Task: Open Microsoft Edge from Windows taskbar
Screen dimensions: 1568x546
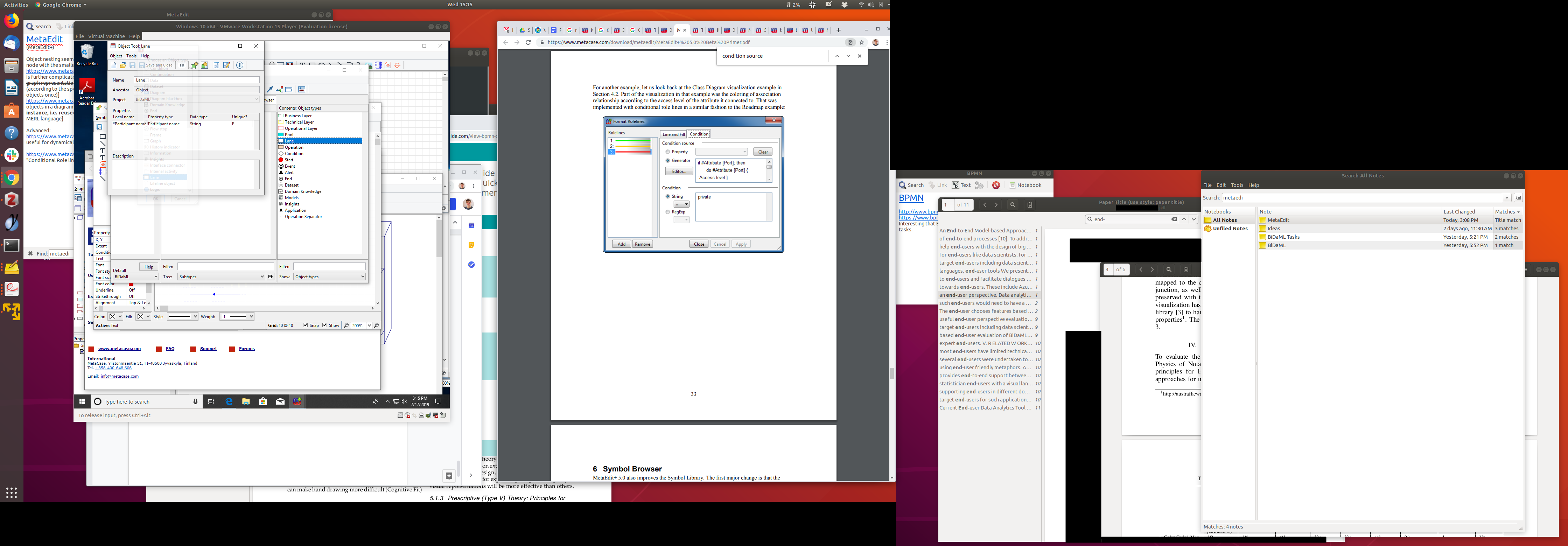Action: (x=229, y=402)
